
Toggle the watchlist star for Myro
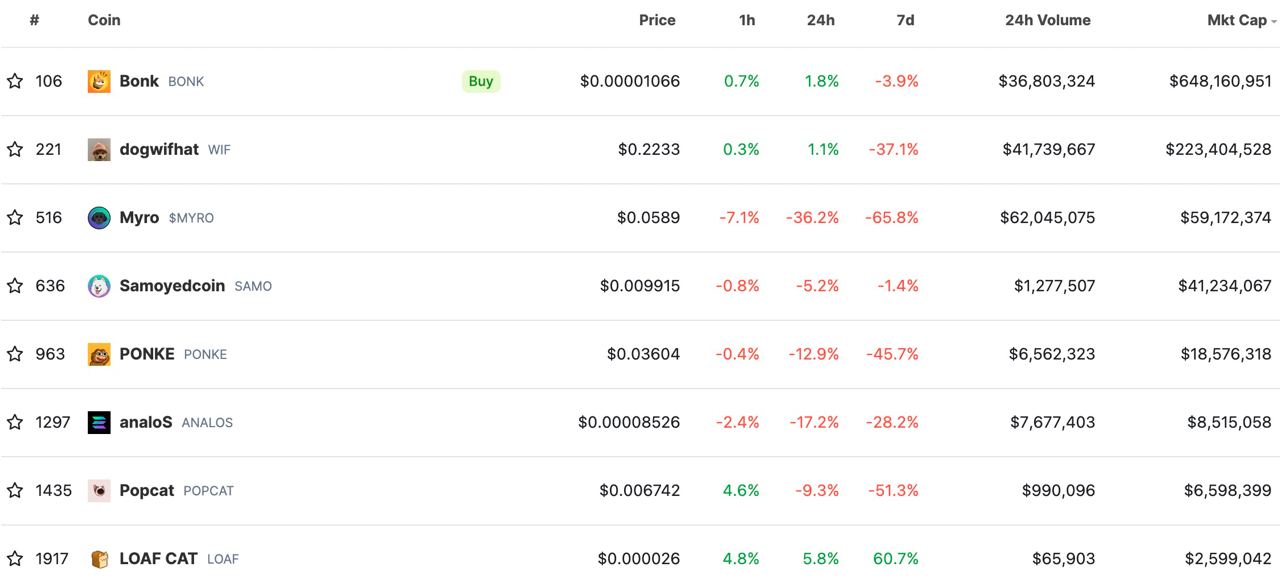click(15, 218)
